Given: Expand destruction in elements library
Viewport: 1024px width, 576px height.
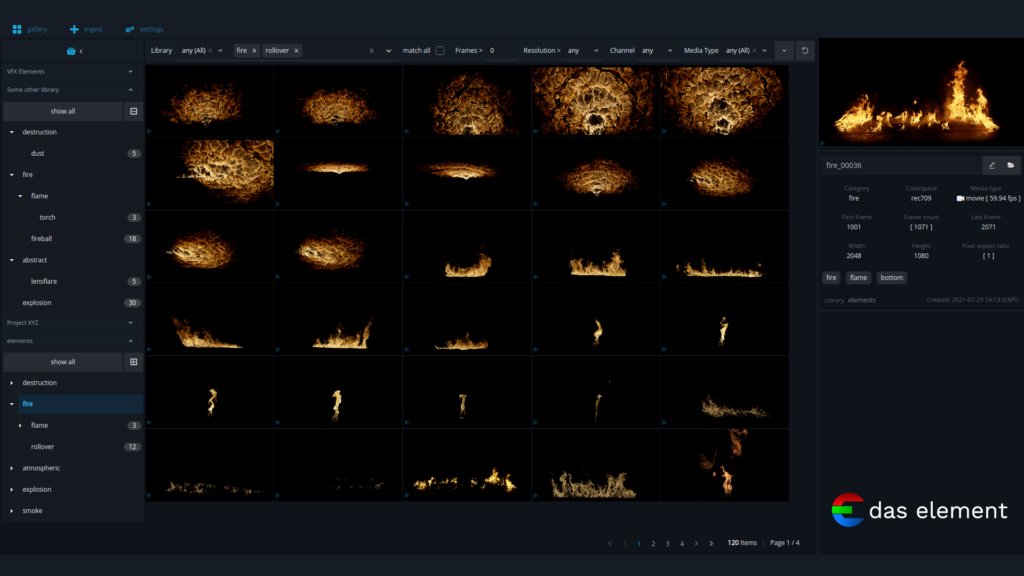Looking at the screenshot, I should (12, 383).
